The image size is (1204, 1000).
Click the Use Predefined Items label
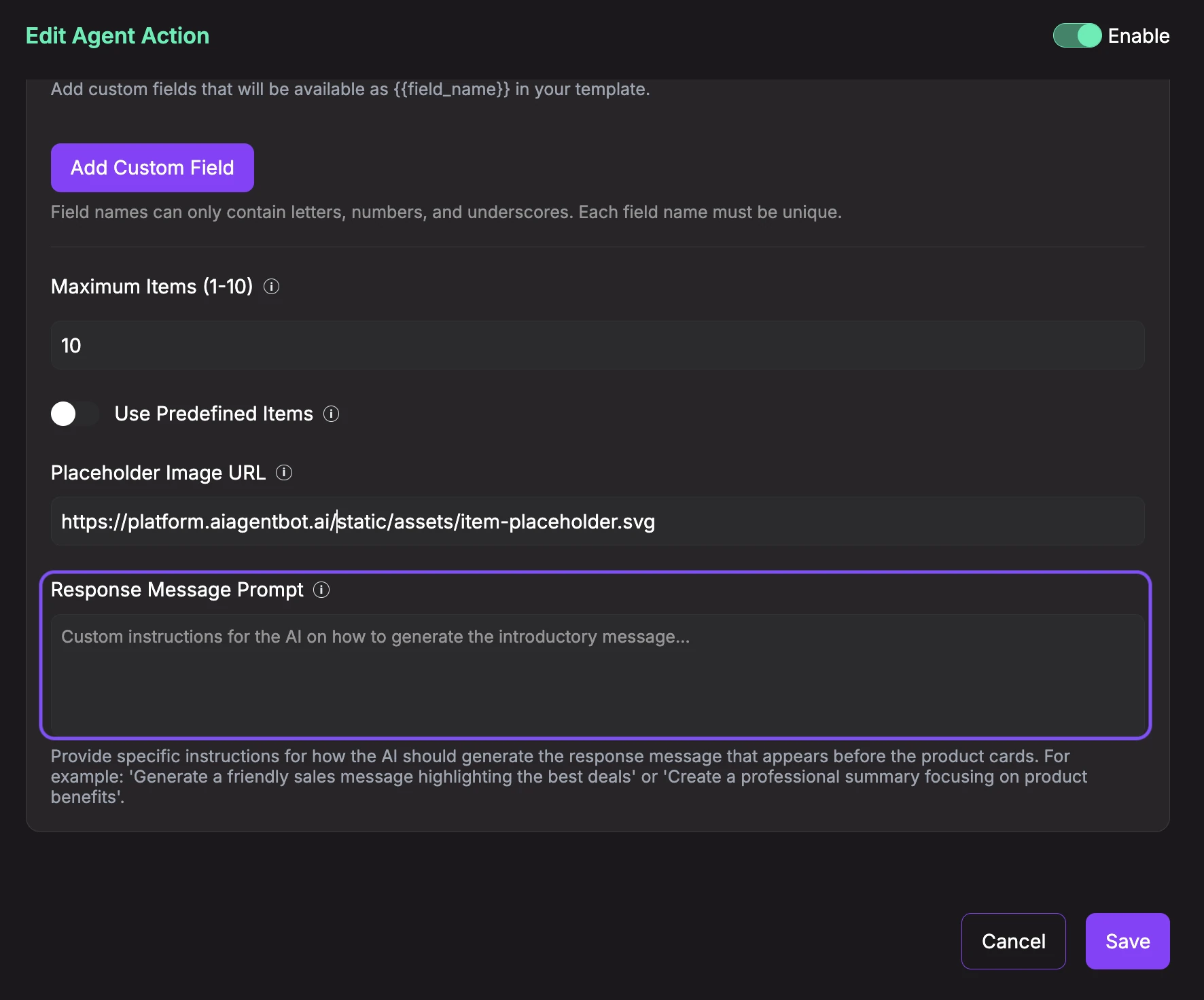click(213, 413)
